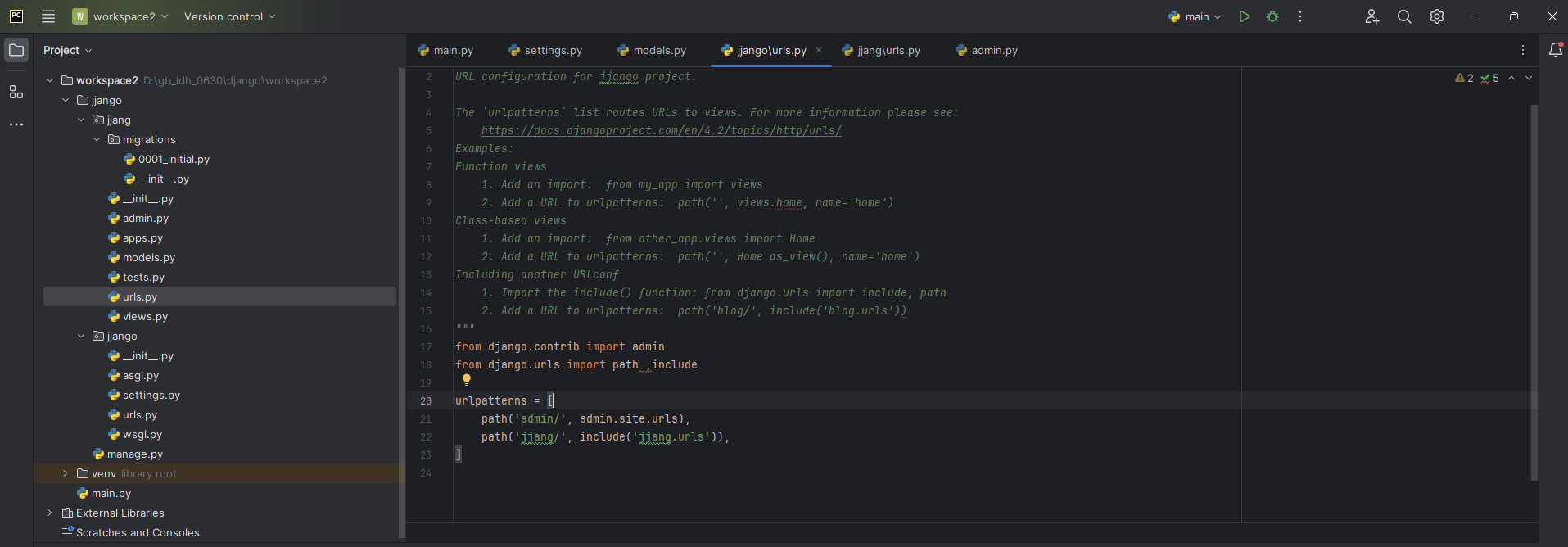
Task: Place cursor on 'include' in line 18
Action: tap(675, 364)
